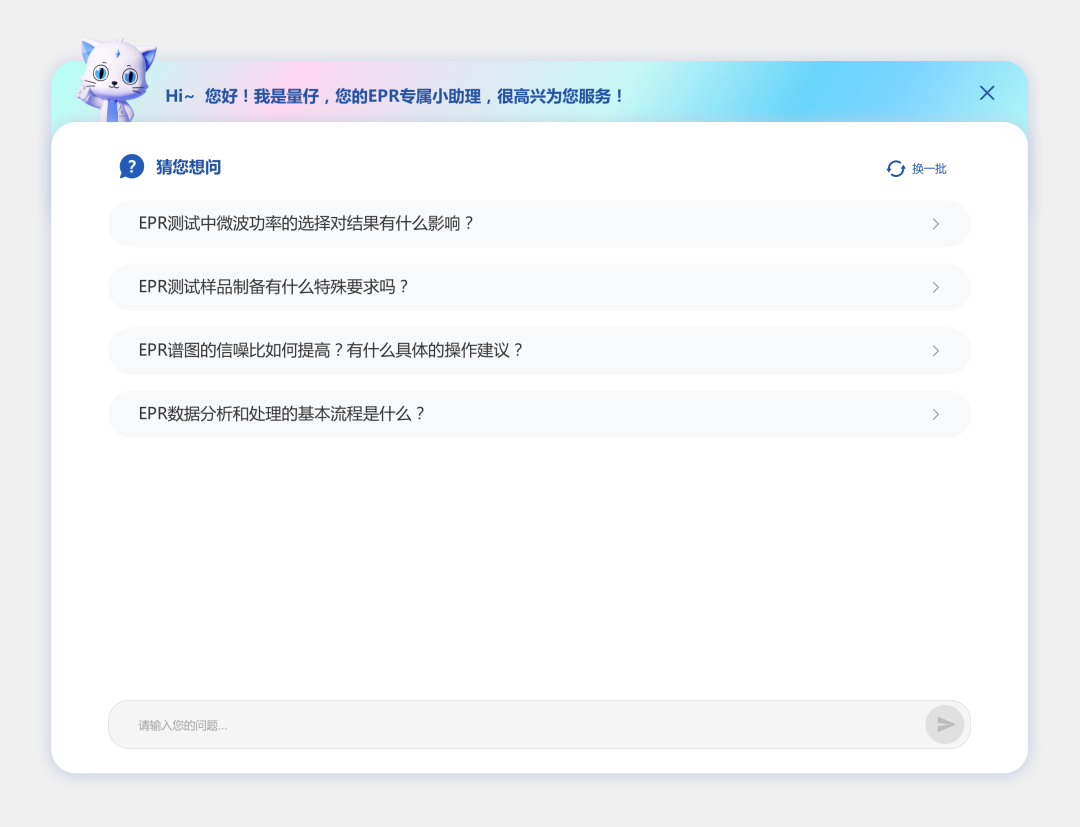Click the blue speech-bubble icon before 猜您想问
The image size is (1080, 827).
(131, 166)
